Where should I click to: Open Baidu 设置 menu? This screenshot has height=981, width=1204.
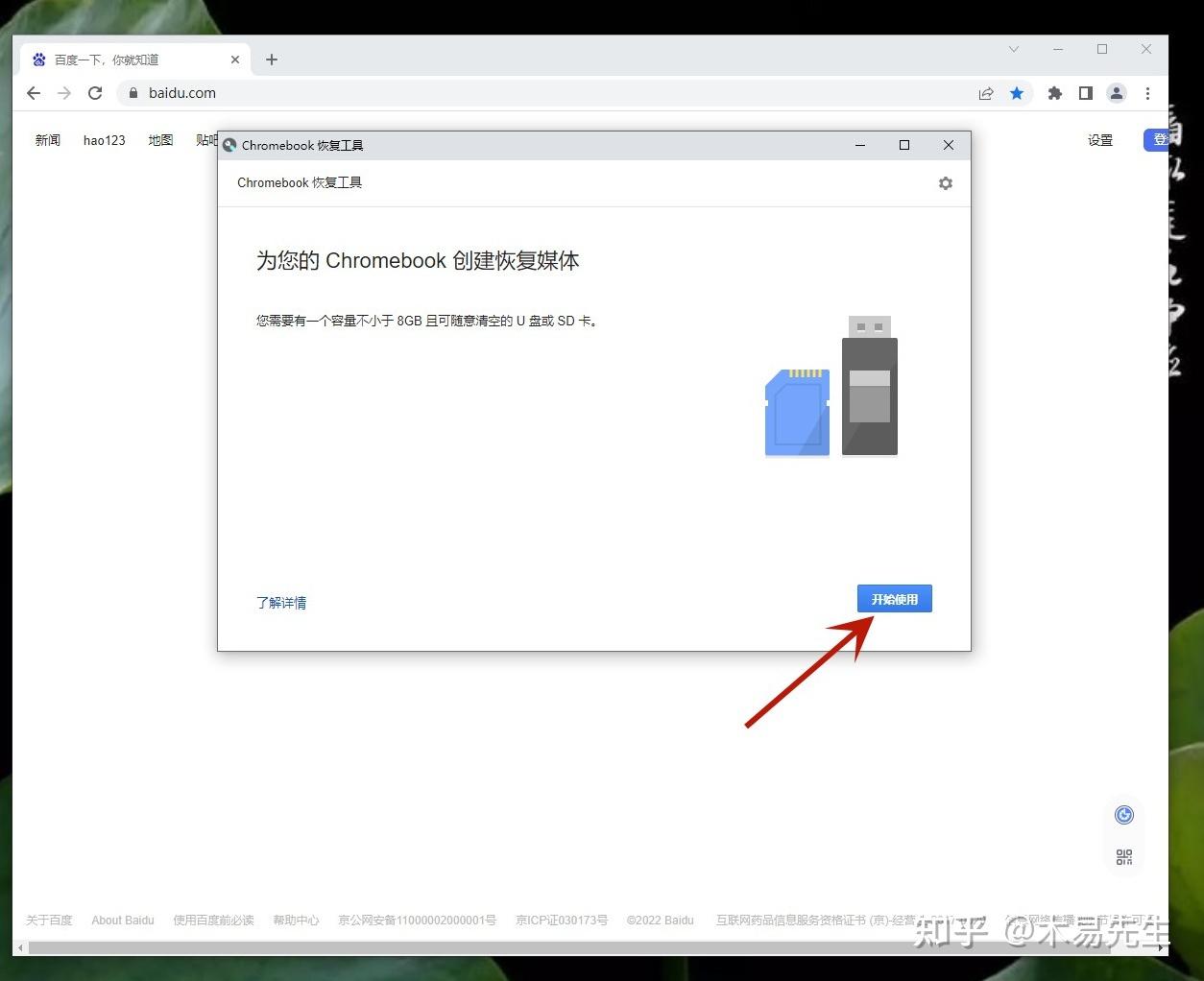point(1100,140)
